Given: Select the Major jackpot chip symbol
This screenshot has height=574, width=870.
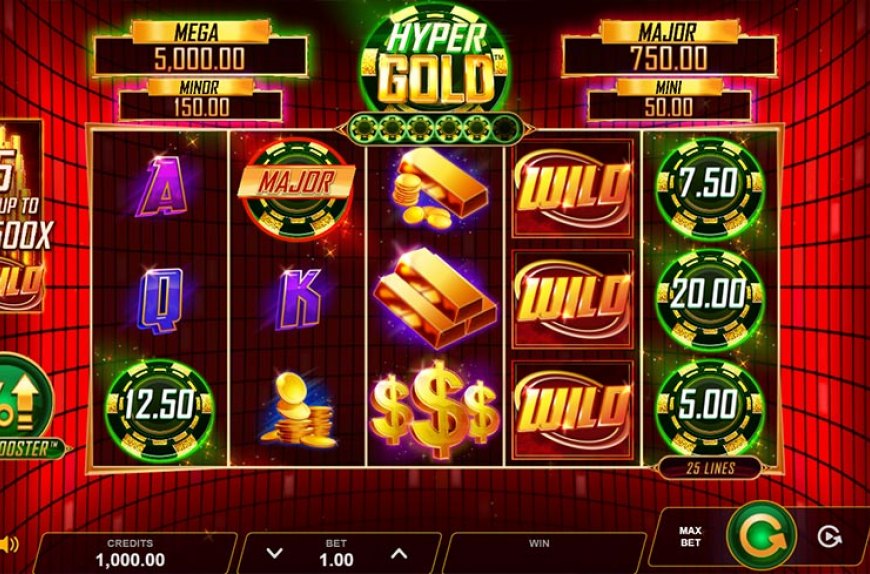Looking at the screenshot, I should (297, 189).
